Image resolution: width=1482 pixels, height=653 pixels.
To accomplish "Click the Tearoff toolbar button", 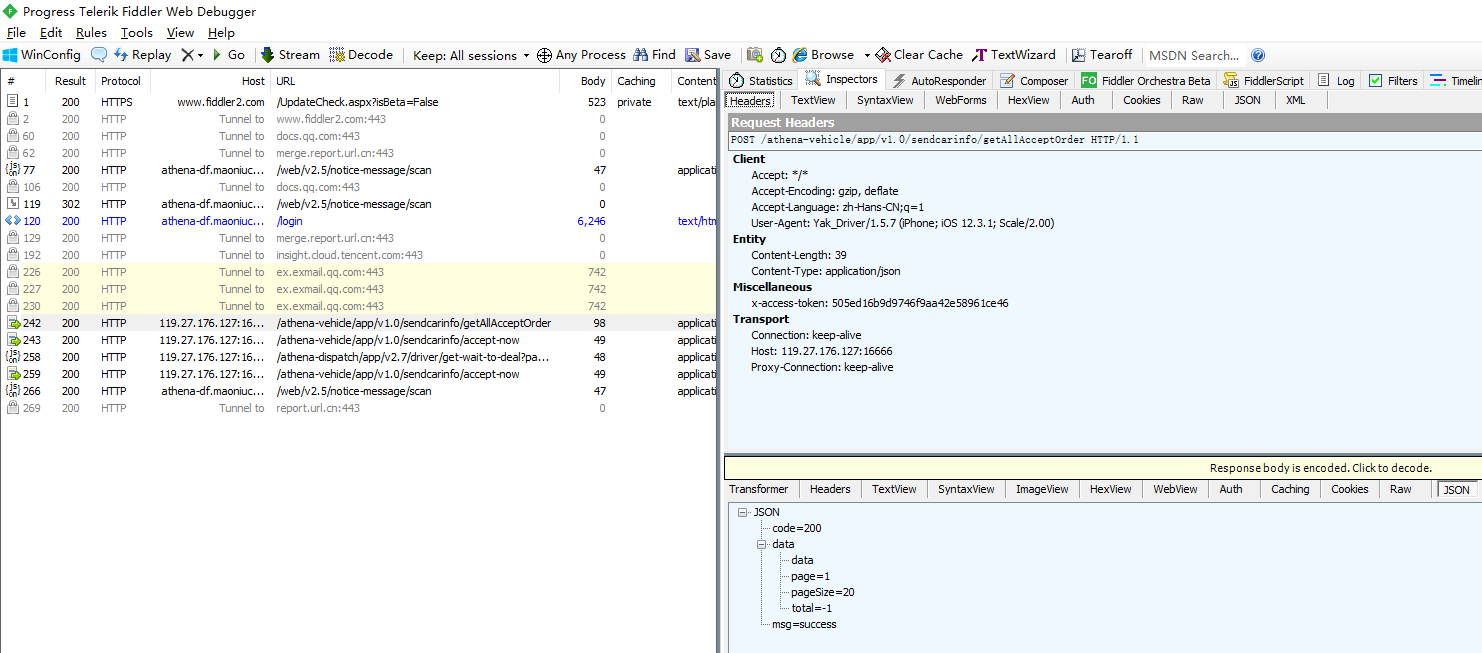I will [x=1102, y=55].
